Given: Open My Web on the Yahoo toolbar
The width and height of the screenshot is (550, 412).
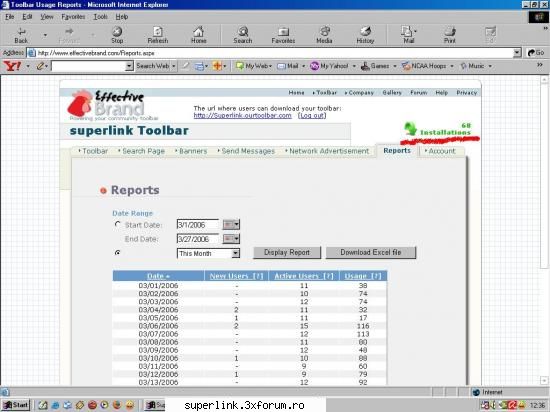Looking at the screenshot, I should point(253,66).
